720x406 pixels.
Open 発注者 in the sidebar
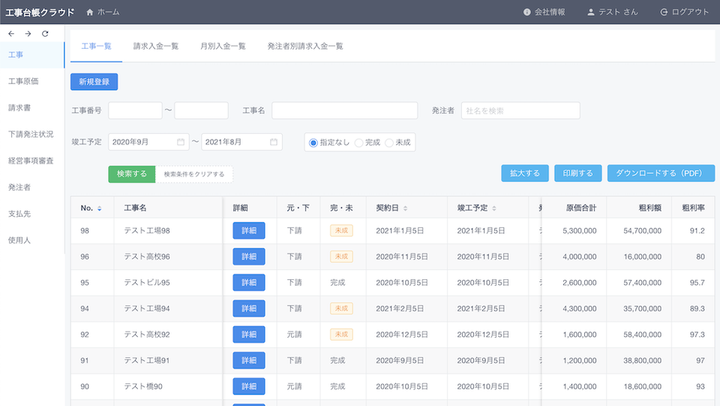[x=32, y=187]
